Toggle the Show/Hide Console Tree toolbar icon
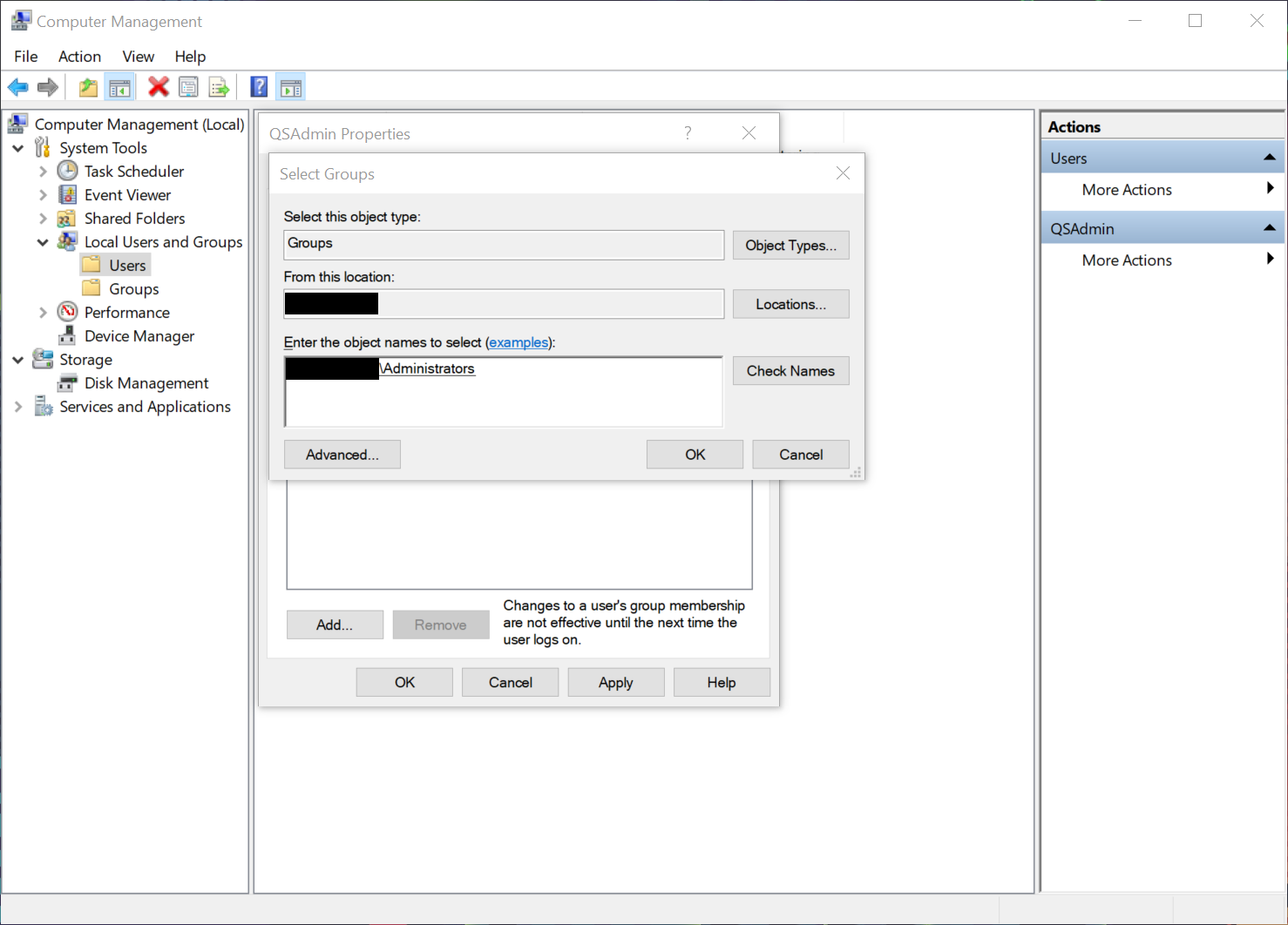Image resolution: width=1288 pixels, height=925 pixels. coord(119,86)
